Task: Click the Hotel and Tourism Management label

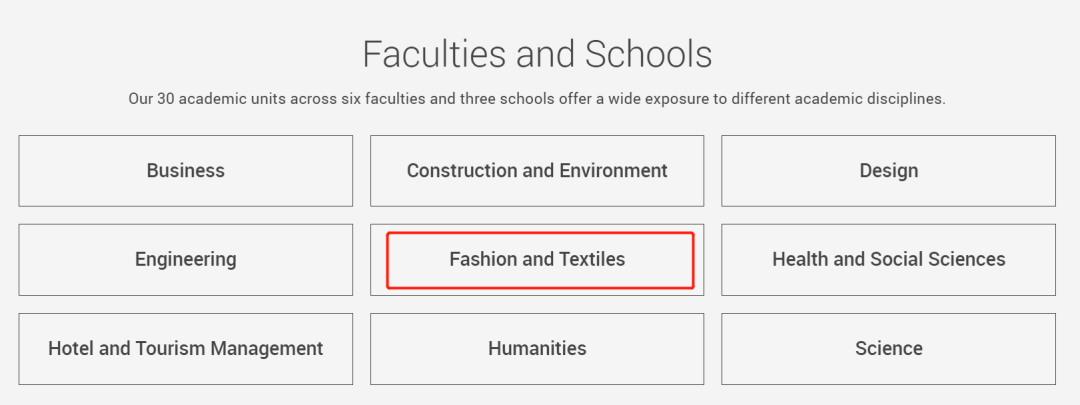Action: [x=185, y=349]
